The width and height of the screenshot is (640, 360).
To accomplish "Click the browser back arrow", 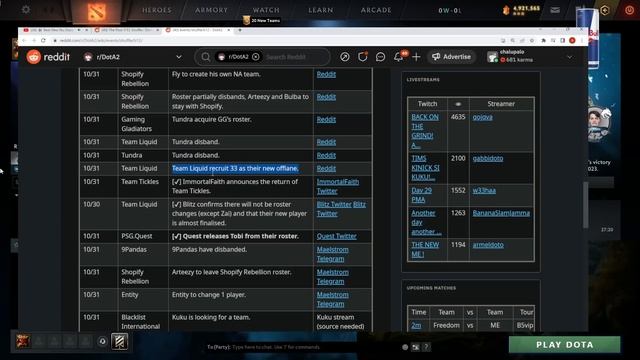I will coord(24,40).
